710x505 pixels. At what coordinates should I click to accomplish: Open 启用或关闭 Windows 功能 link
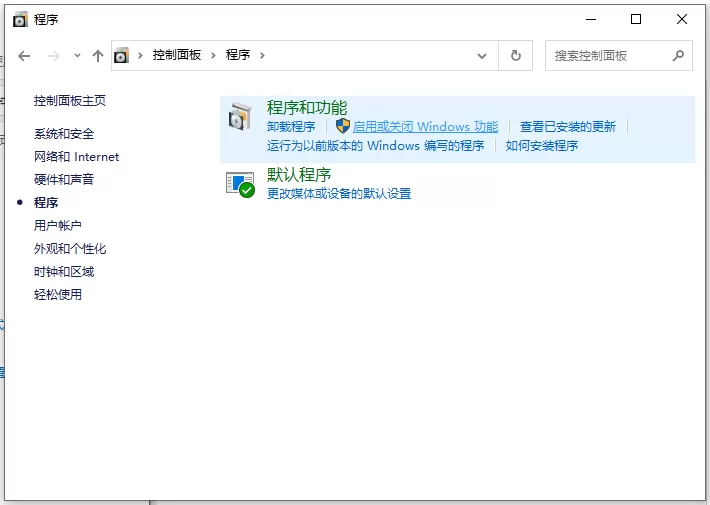point(425,126)
